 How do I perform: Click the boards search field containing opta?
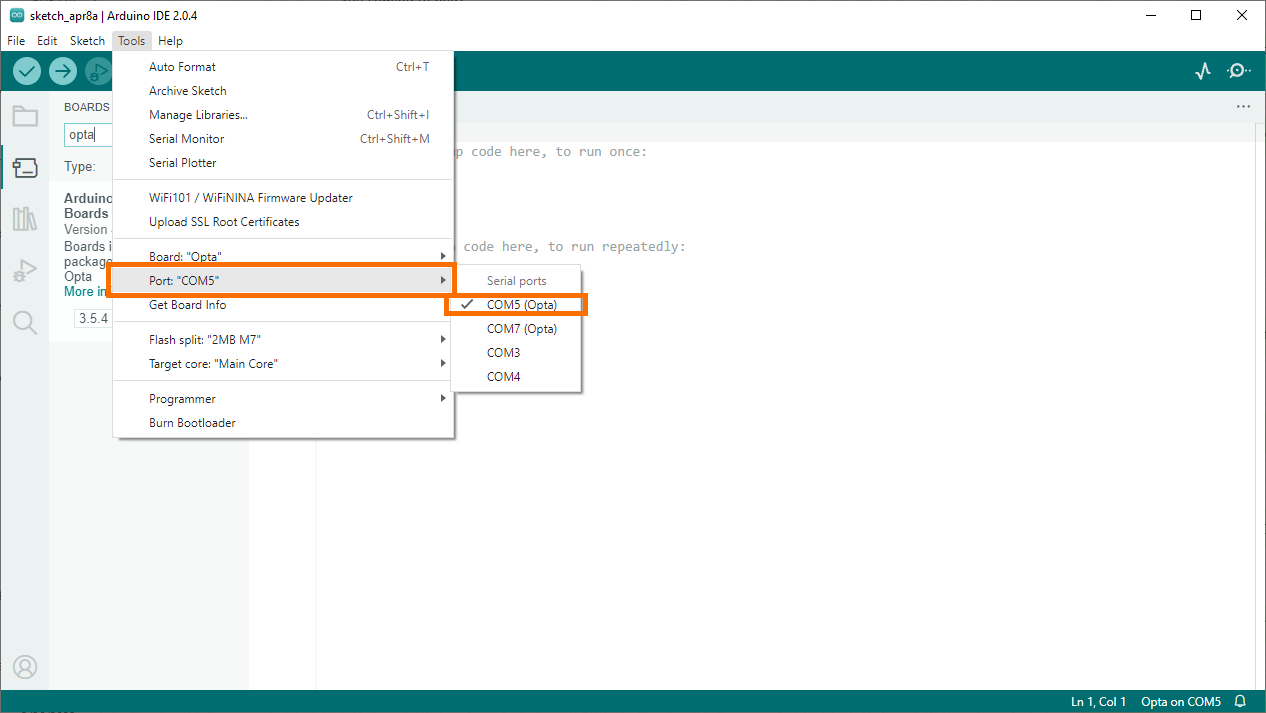88,135
